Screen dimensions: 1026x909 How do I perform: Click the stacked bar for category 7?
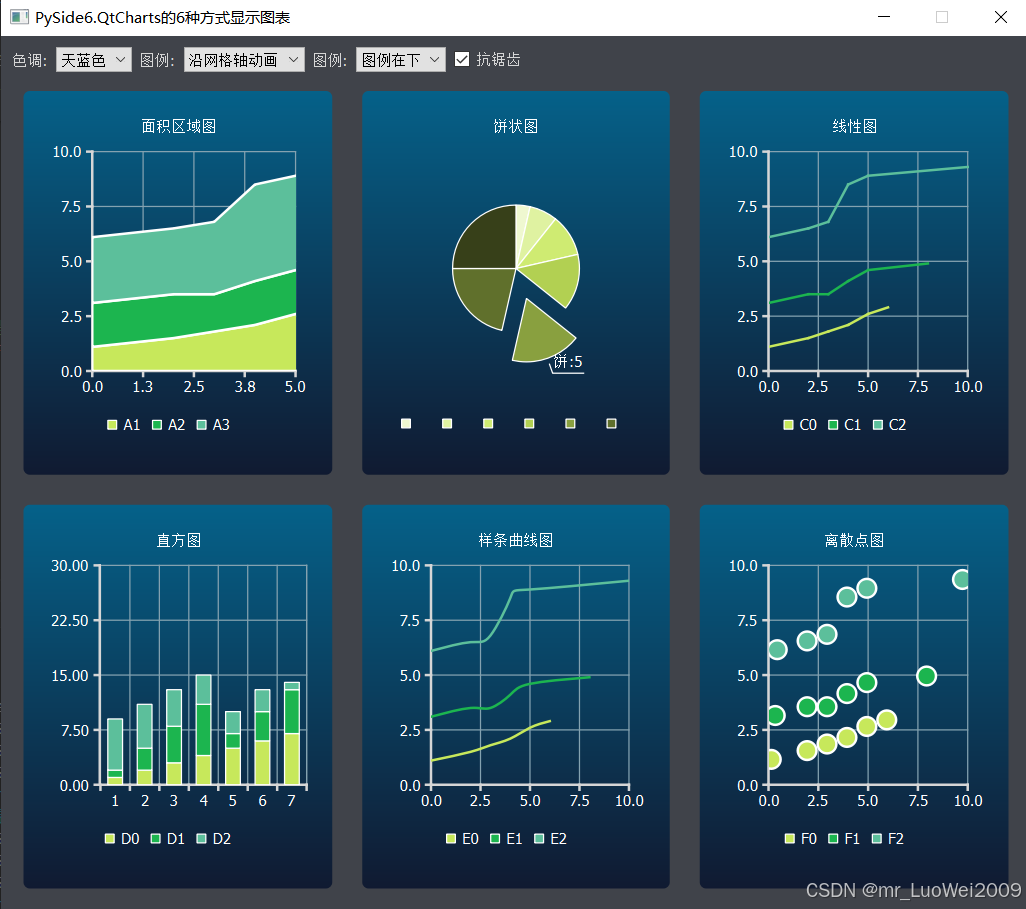click(292, 734)
